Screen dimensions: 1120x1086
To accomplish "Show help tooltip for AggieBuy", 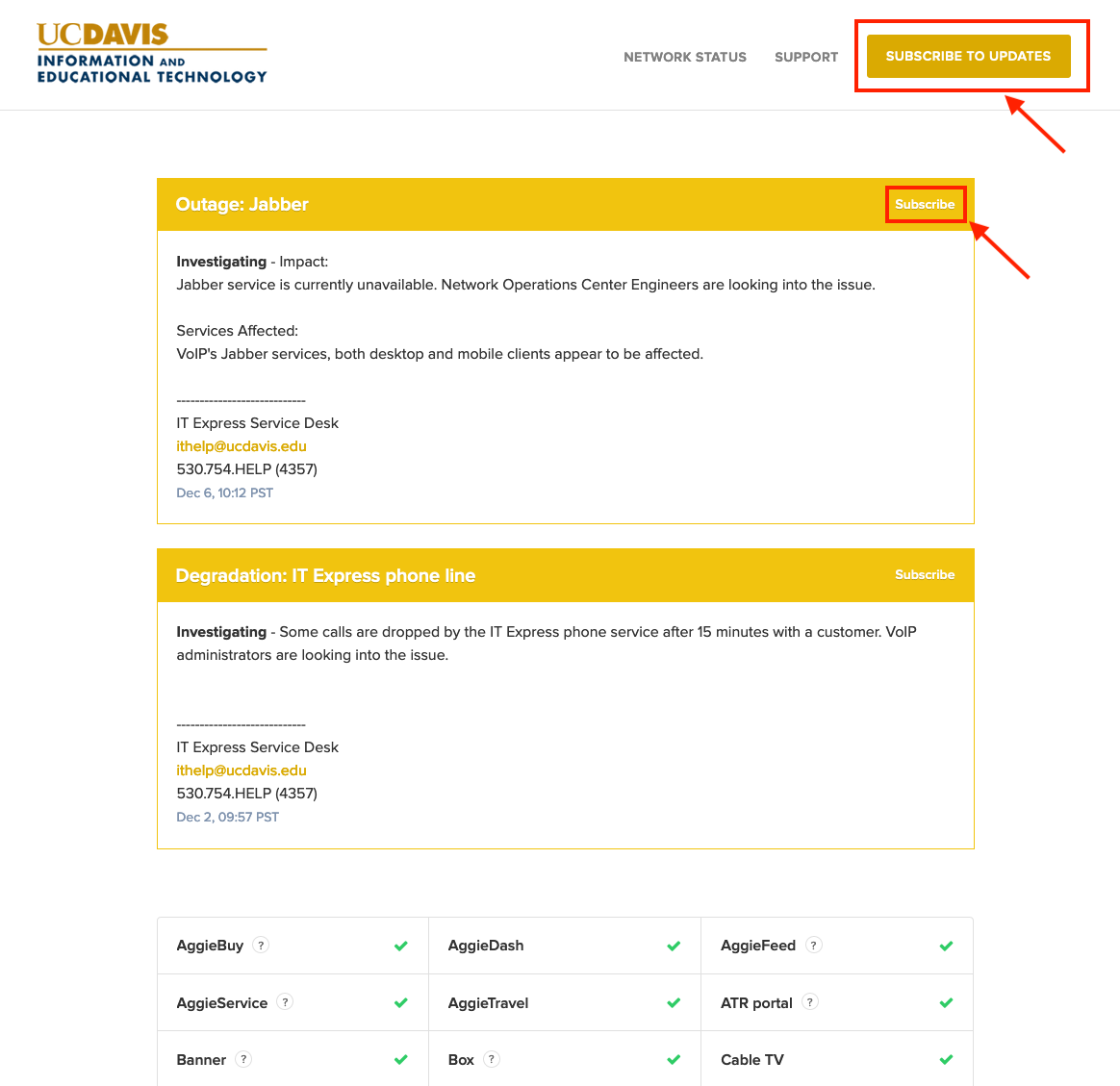I will coord(262,946).
